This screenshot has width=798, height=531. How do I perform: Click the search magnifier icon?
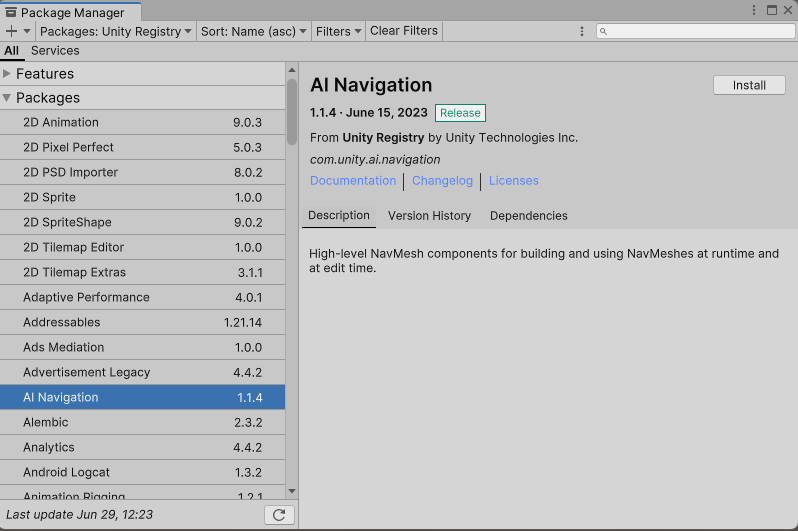pyautogui.click(x=603, y=32)
